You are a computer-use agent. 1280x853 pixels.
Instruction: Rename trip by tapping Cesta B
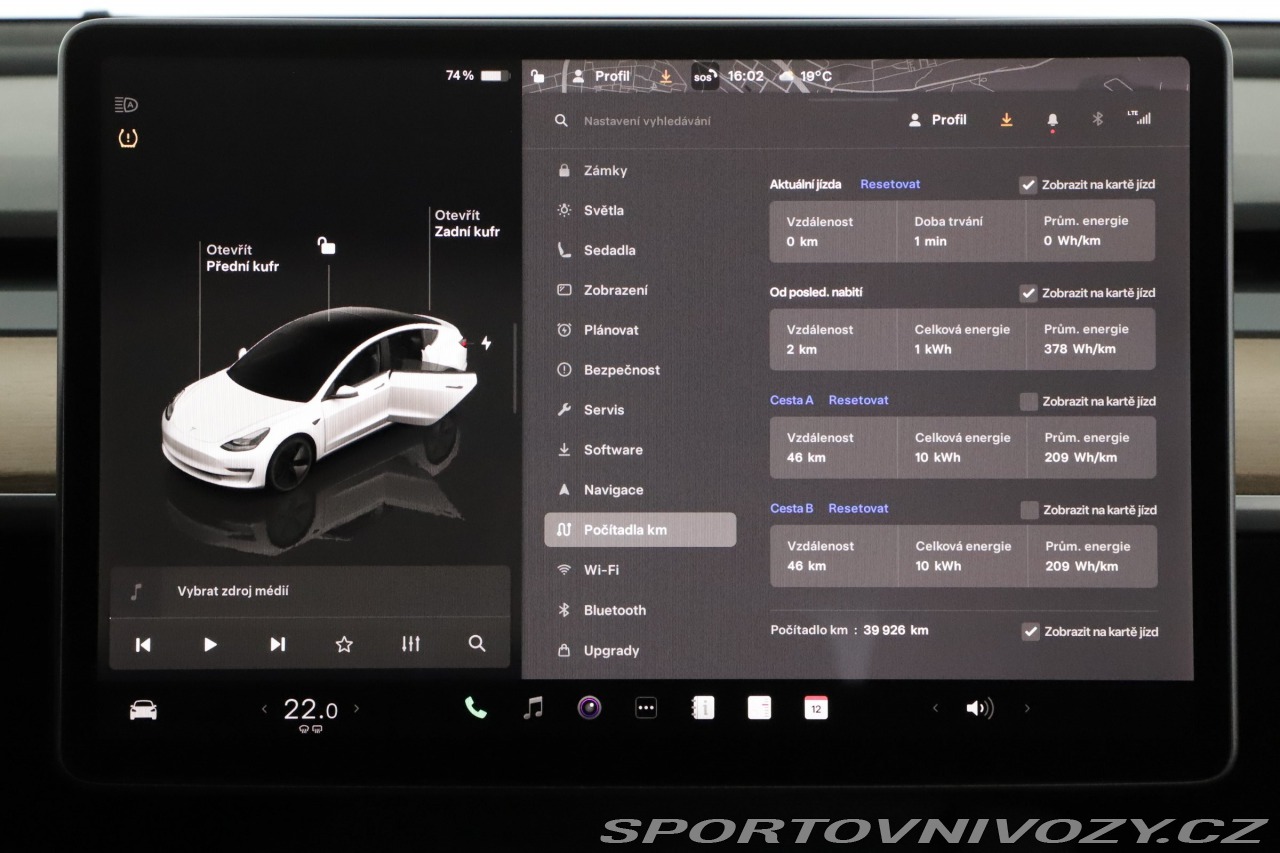[x=792, y=508]
